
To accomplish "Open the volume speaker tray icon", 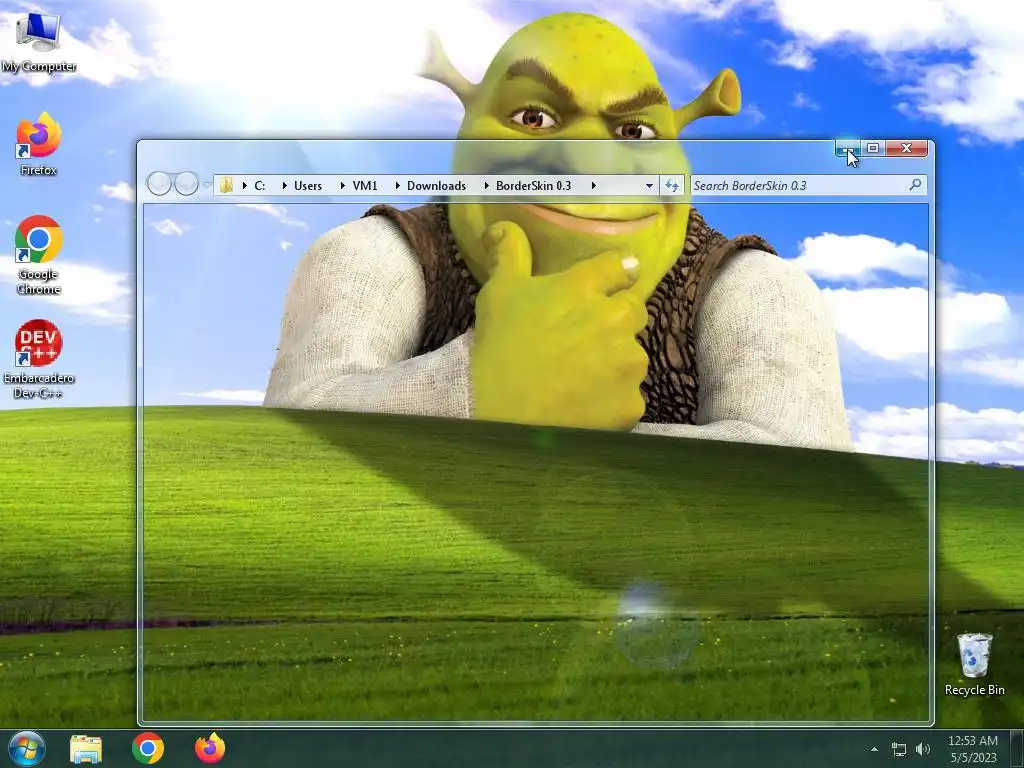I will pyautogui.click(x=923, y=749).
